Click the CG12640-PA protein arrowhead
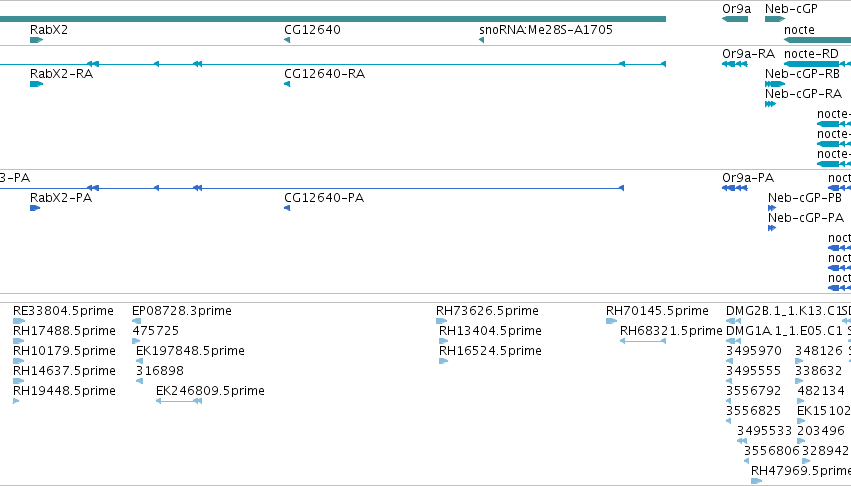Screen dimensions: 851x486 (287, 208)
